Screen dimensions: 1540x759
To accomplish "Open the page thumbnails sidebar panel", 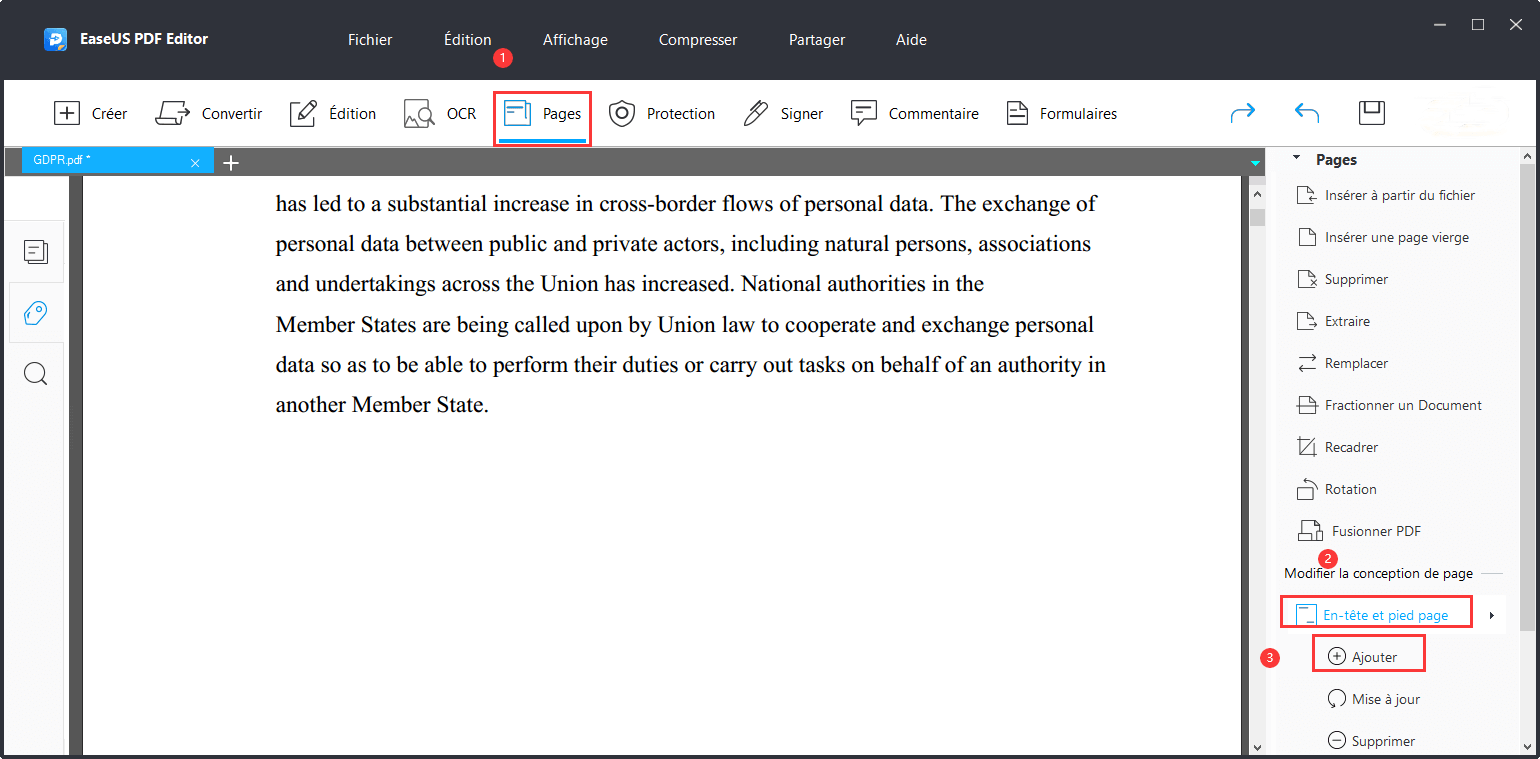I will click(36, 252).
